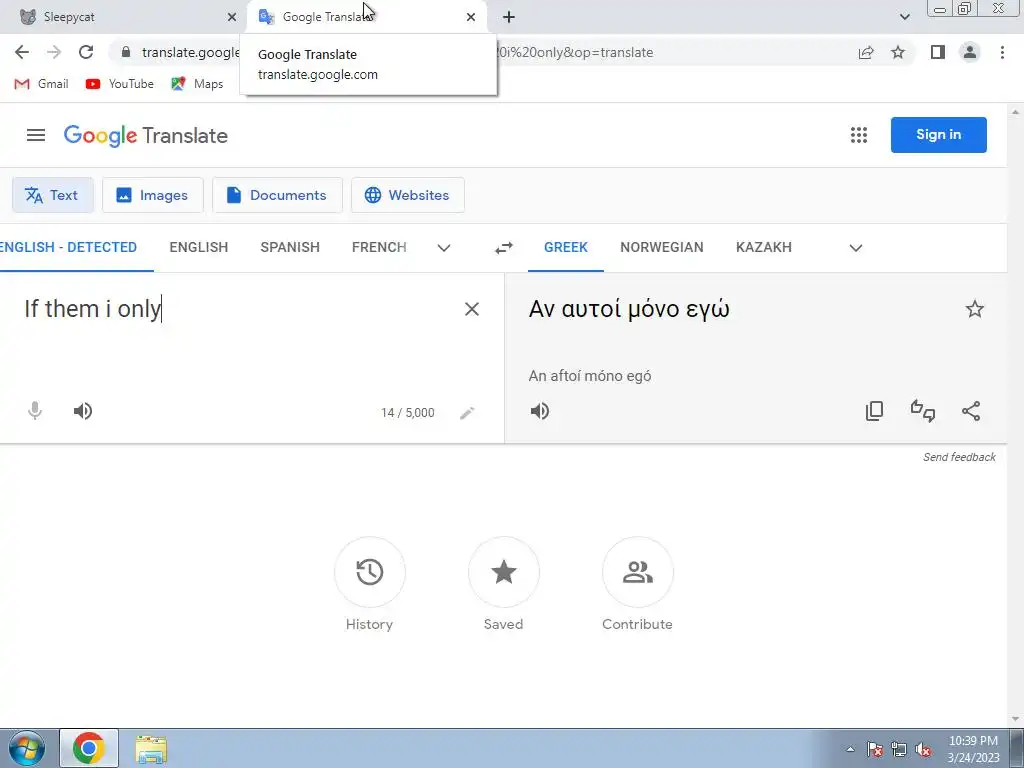Click the Send feedback link
The image size is (1024, 768).
pyautogui.click(x=959, y=457)
